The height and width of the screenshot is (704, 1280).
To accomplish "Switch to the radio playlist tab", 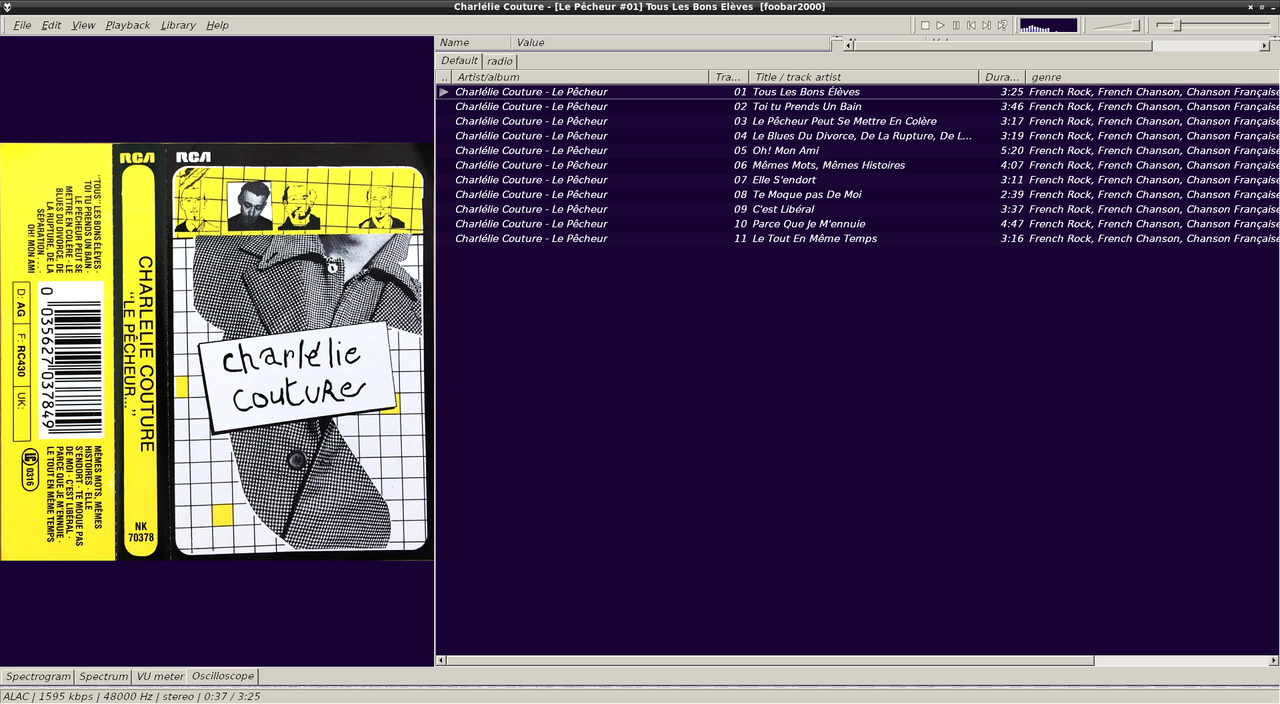I will pyautogui.click(x=500, y=61).
